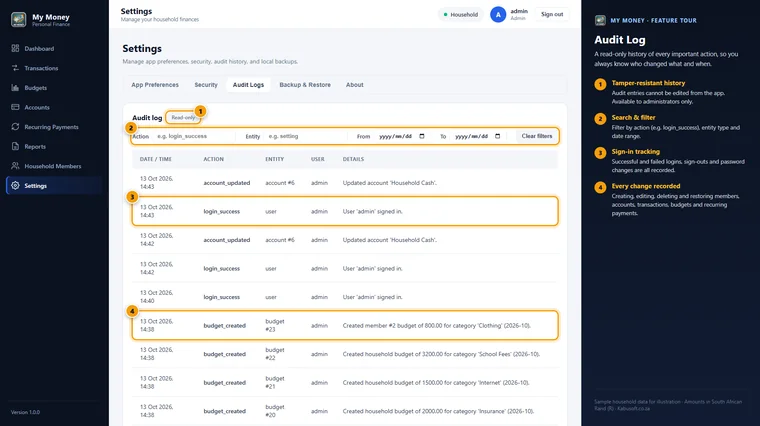Click 'budget #21' entity cell
Screen dimensions: 760x426
coord(275,382)
